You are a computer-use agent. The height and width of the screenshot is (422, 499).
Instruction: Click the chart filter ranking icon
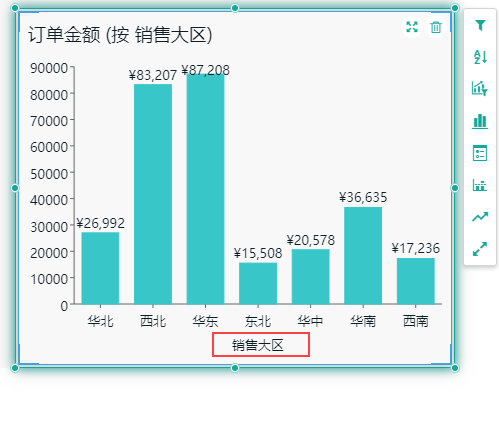click(x=480, y=89)
